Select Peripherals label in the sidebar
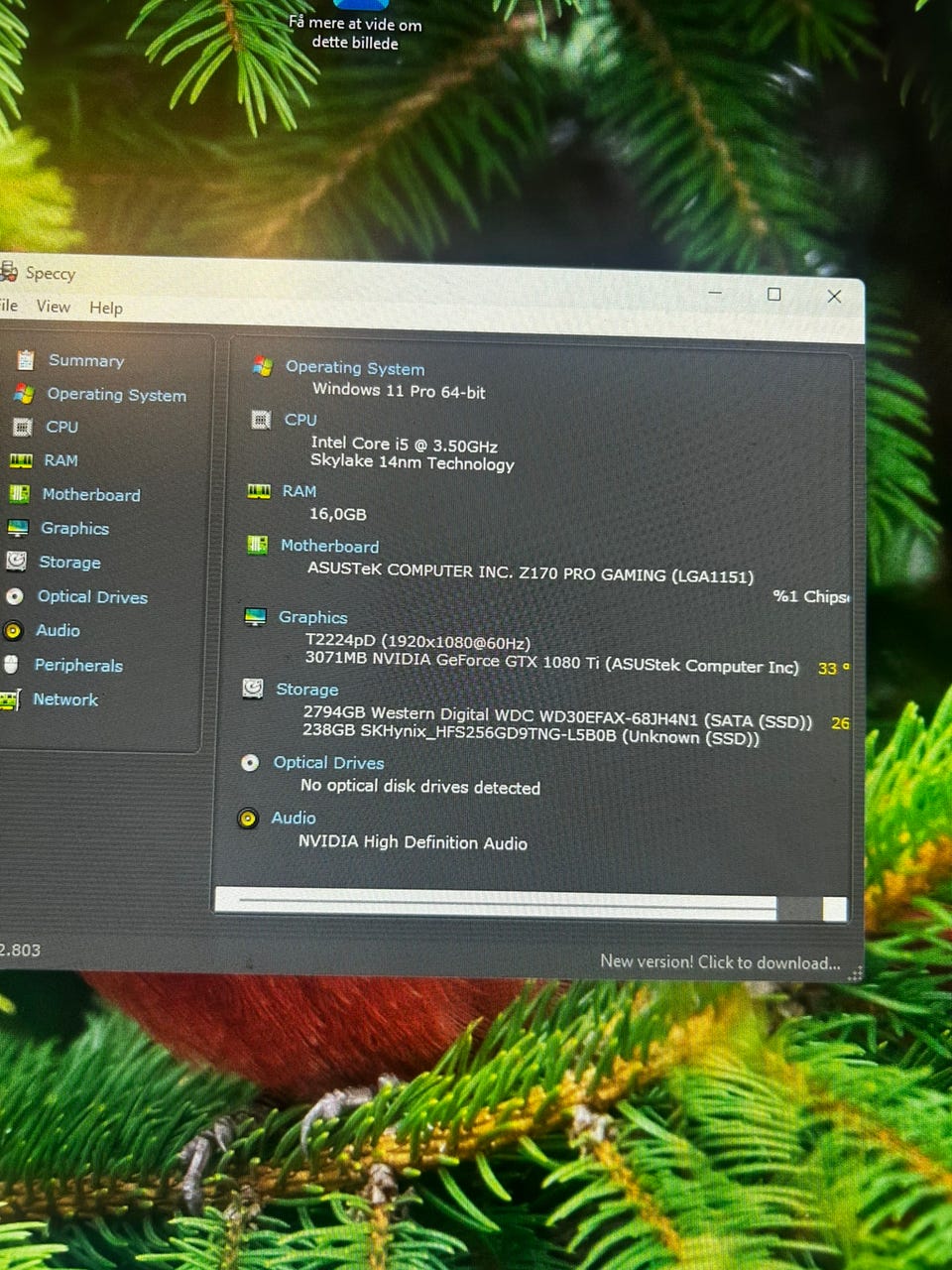The width and height of the screenshot is (952, 1270). click(x=78, y=665)
